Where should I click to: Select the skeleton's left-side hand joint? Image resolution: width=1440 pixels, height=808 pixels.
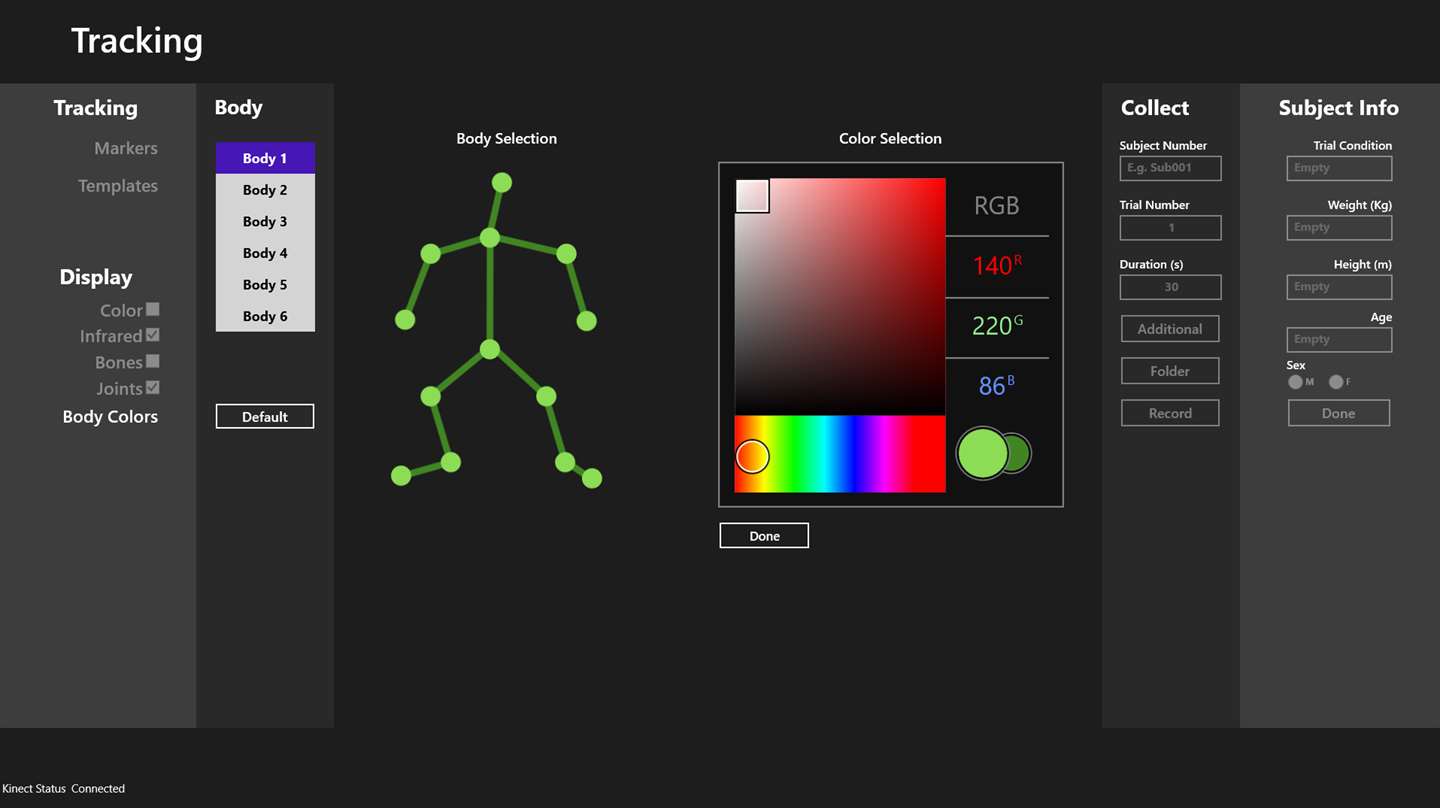(x=405, y=320)
